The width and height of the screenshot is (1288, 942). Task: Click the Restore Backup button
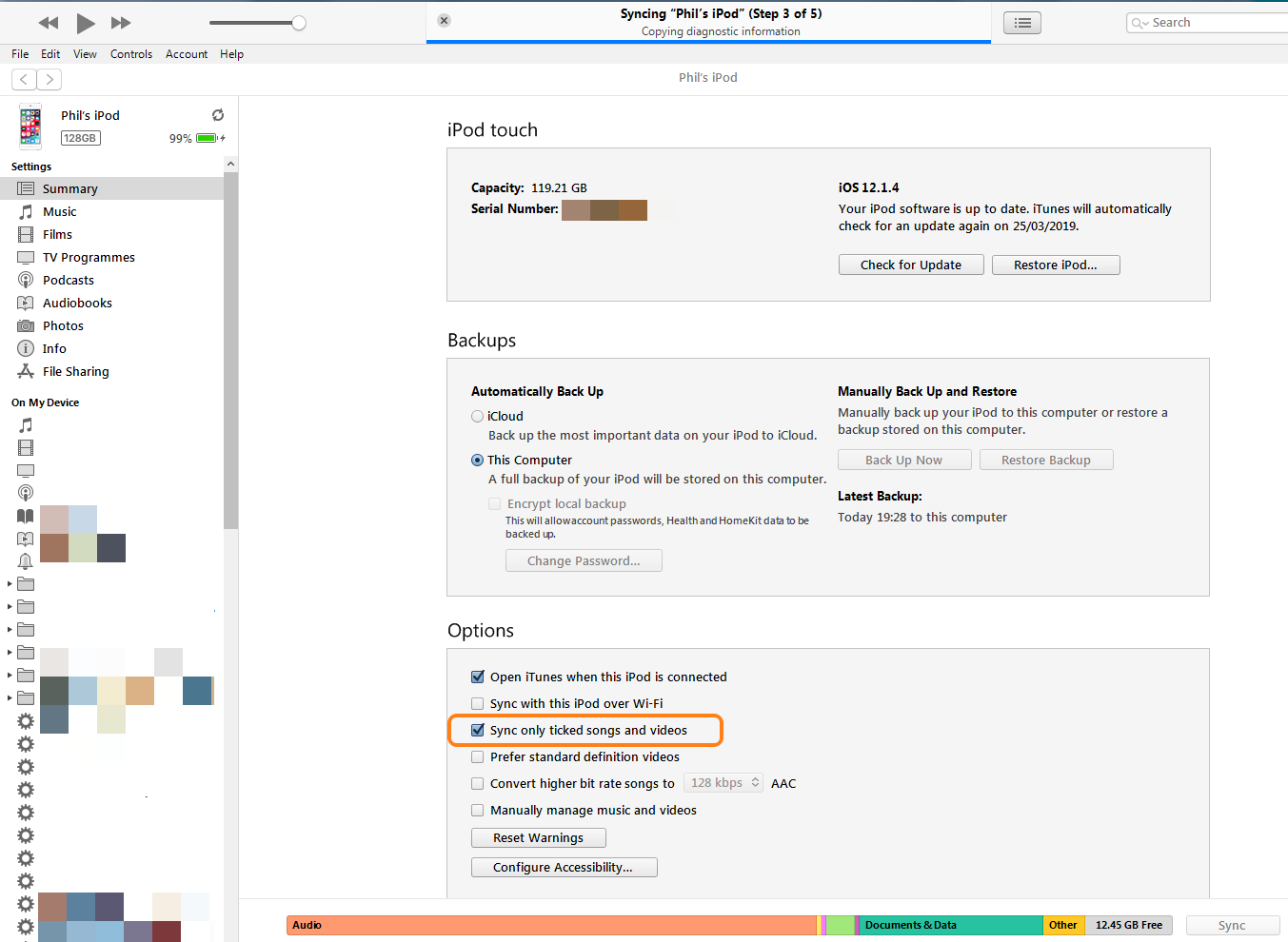[x=1046, y=460]
